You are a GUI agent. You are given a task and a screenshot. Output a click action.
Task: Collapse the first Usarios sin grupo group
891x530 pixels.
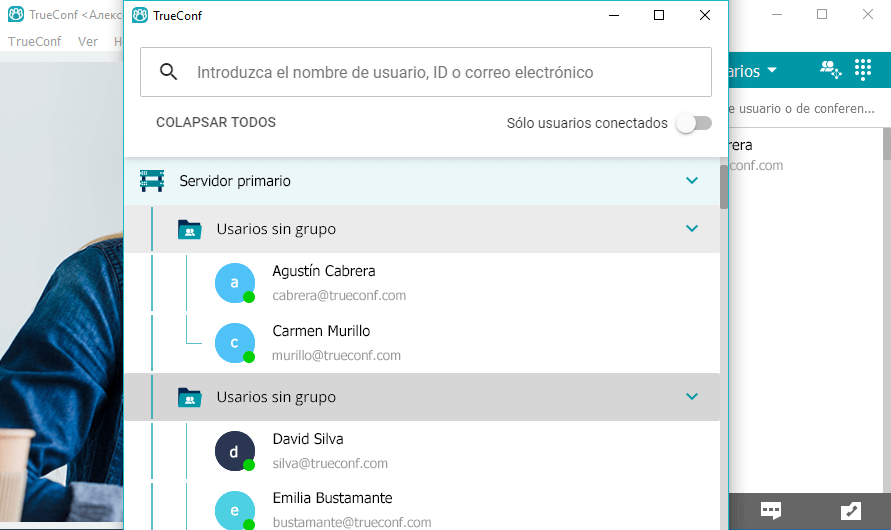[x=692, y=228]
